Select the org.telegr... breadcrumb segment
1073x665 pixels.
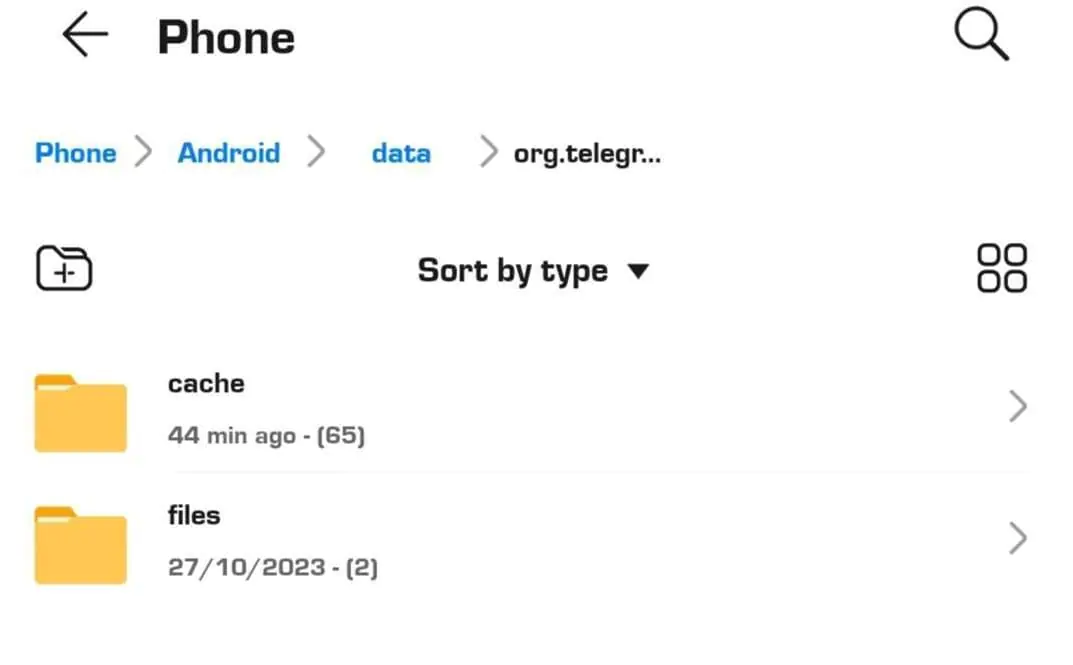click(587, 154)
